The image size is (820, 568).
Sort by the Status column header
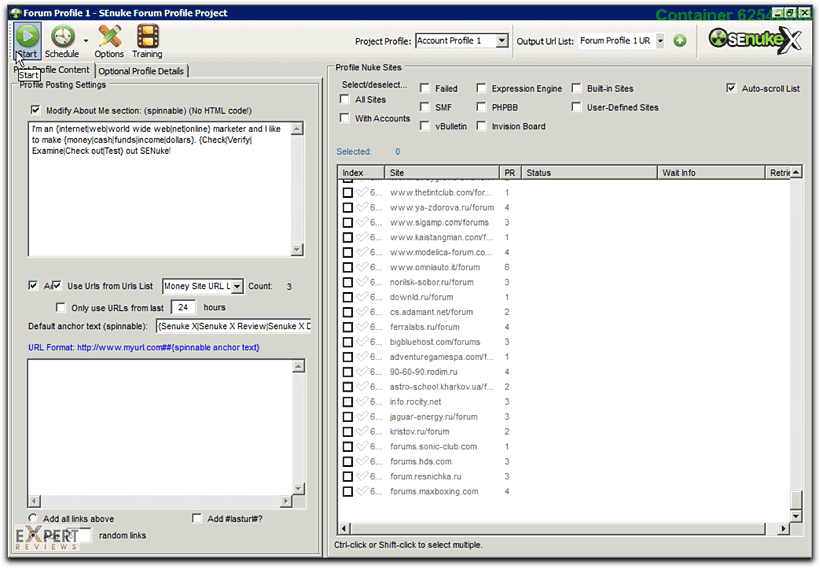589,173
